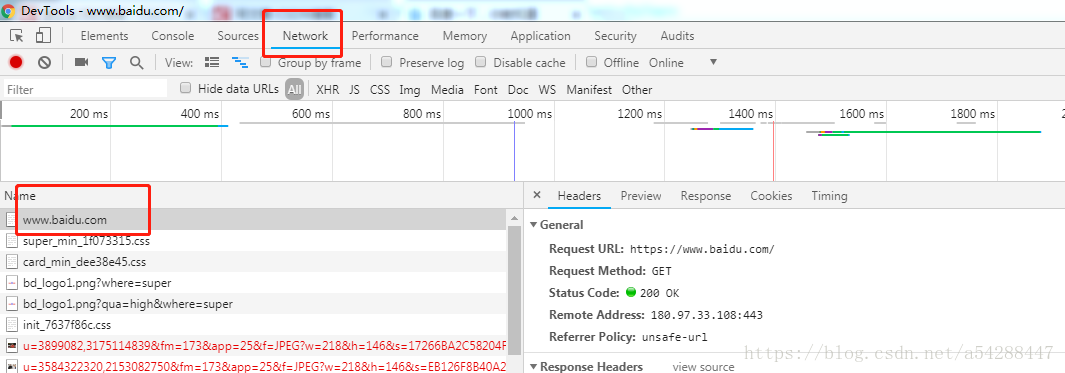The width and height of the screenshot is (1065, 373).
Task: Select bd_logo1.png?qua=high&where=super request
Action: (x=253, y=304)
